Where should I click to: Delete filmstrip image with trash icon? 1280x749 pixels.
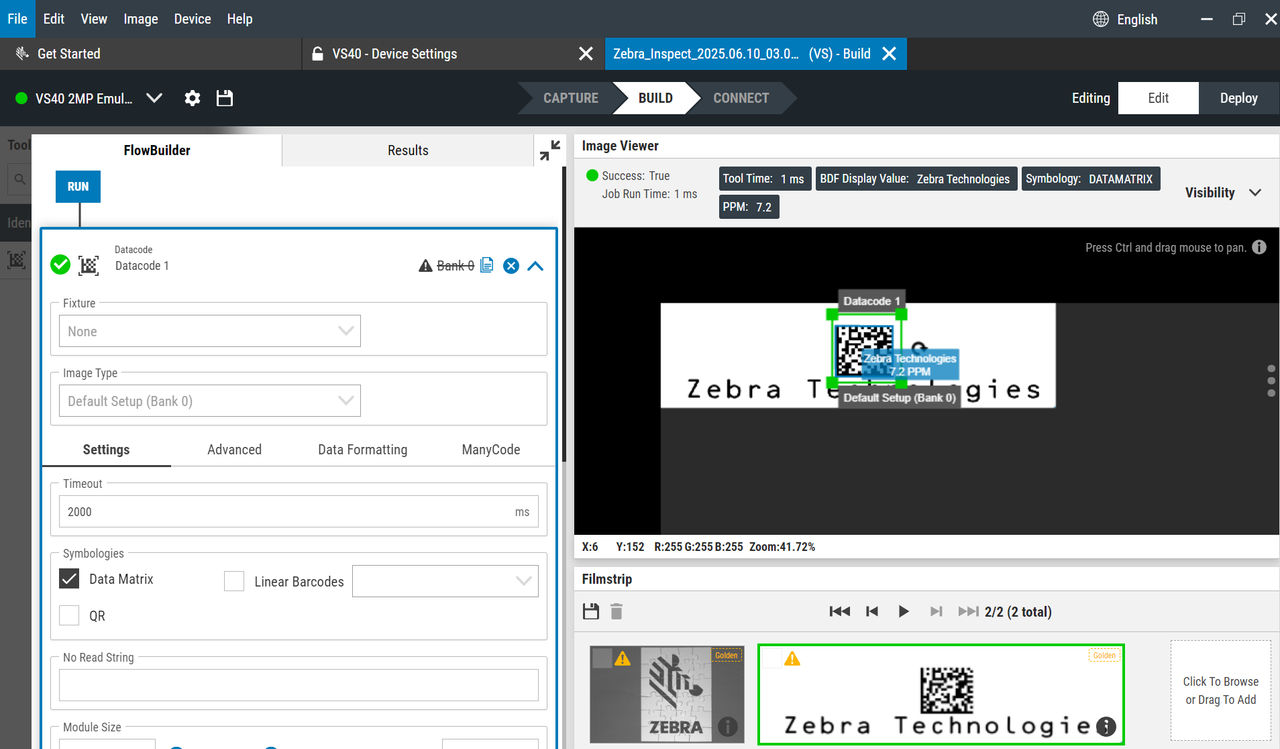pyautogui.click(x=616, y=611)
